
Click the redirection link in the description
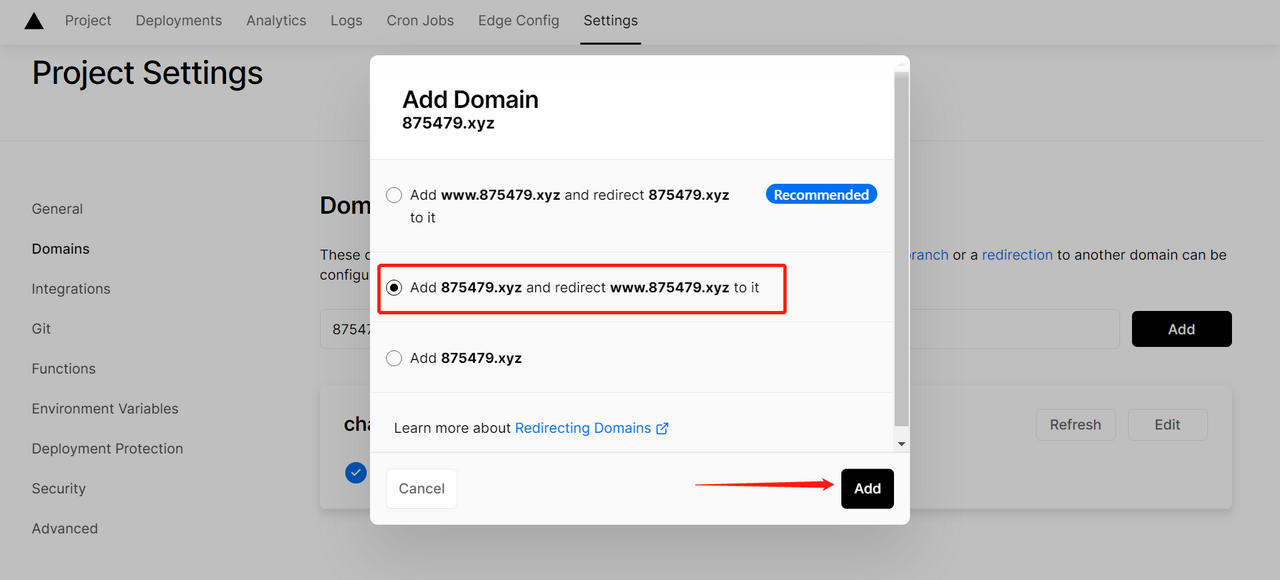[x=1017, y=255]
